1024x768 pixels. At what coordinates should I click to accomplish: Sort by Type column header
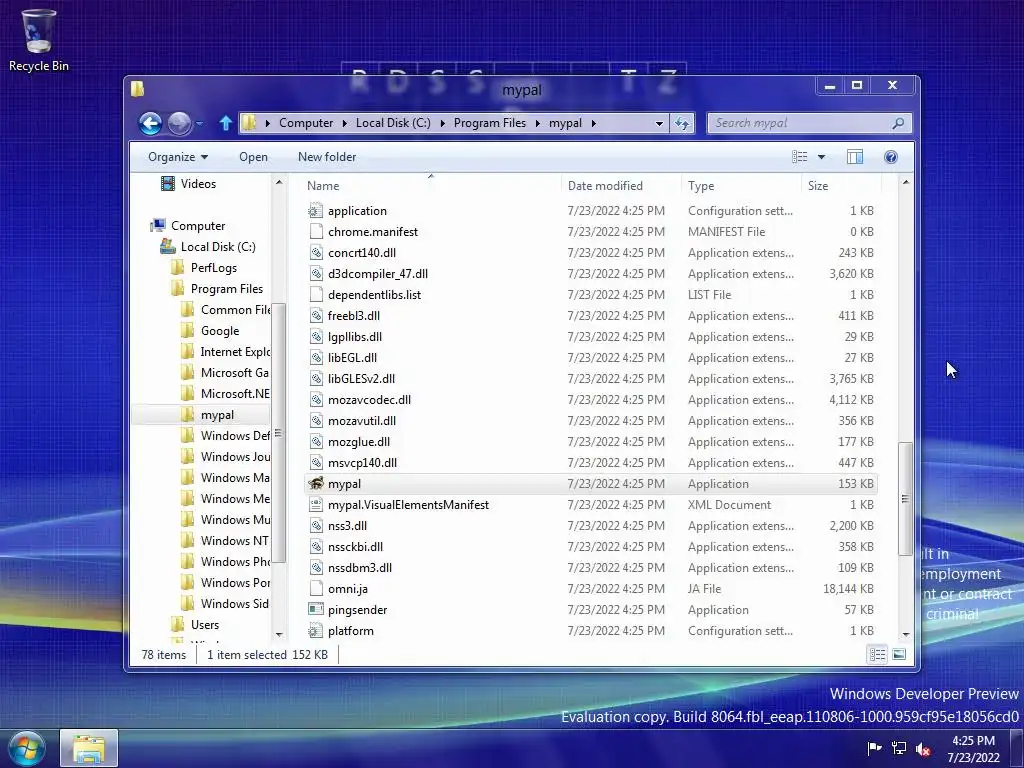pos(741,185)
